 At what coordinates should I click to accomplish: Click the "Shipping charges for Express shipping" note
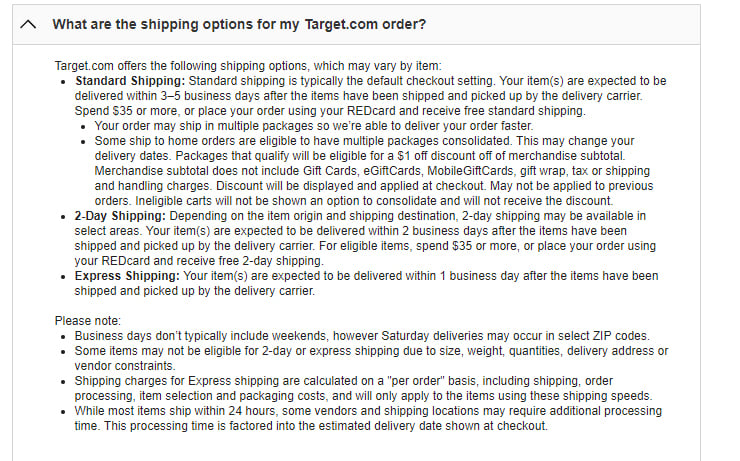click(x=363, y=388)
